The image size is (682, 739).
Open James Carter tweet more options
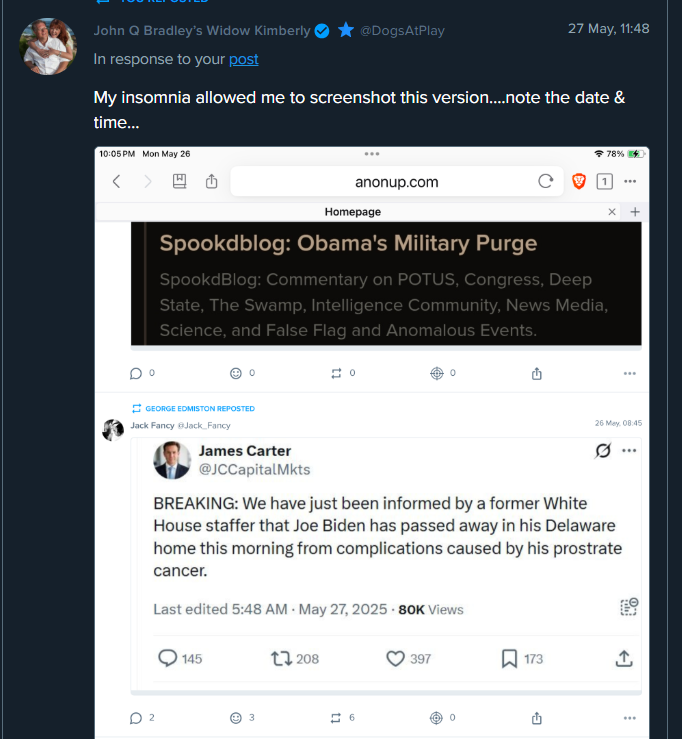[628, 451]
